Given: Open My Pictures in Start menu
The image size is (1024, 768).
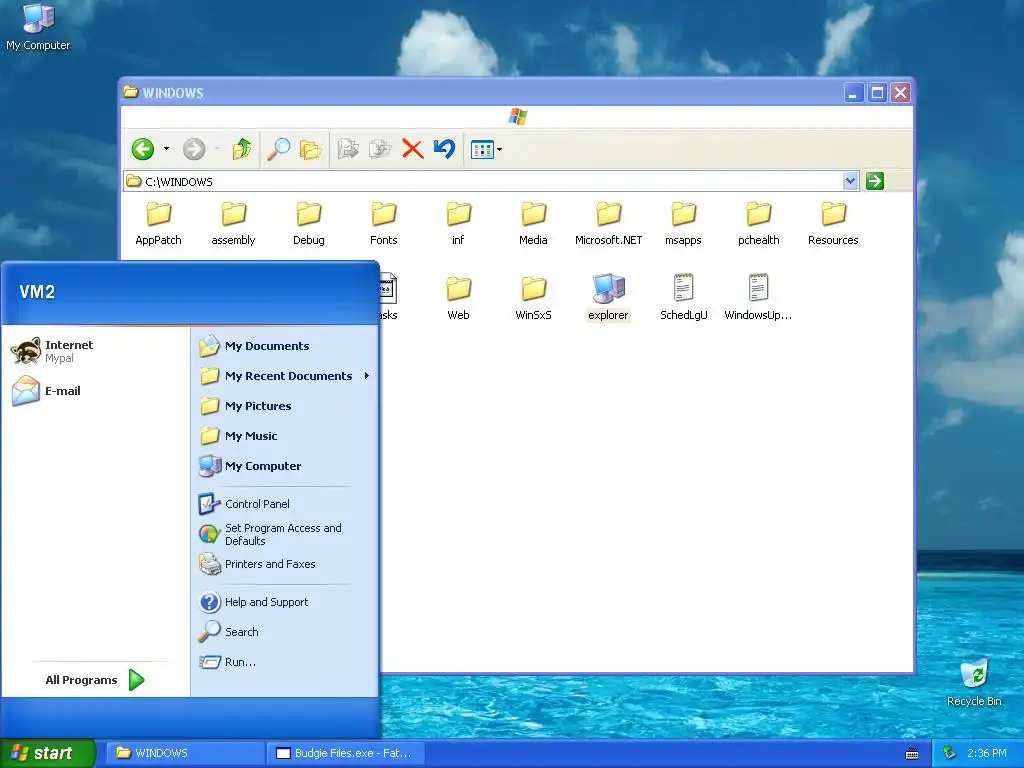Looking at the screenshot, I should click(285, 406).
